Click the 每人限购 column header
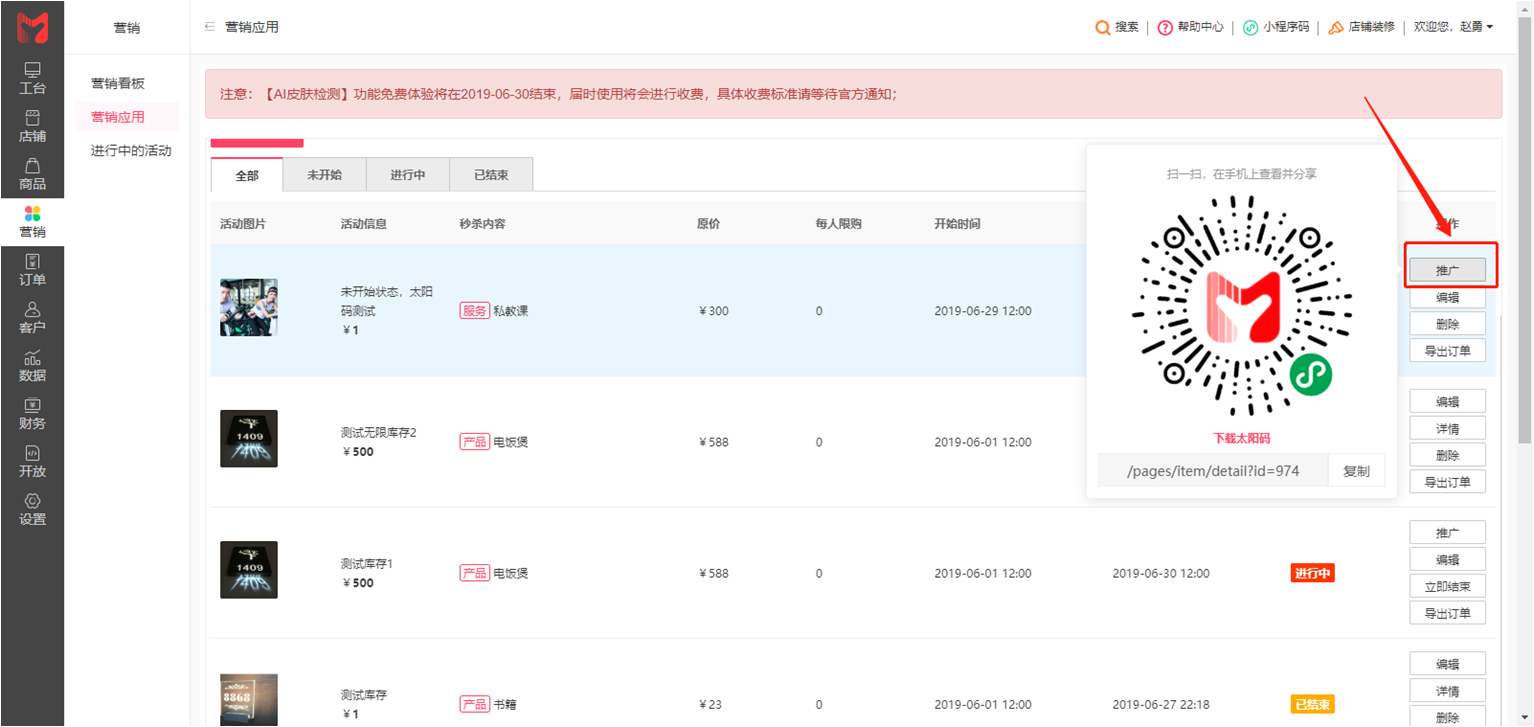 point(838,224)
